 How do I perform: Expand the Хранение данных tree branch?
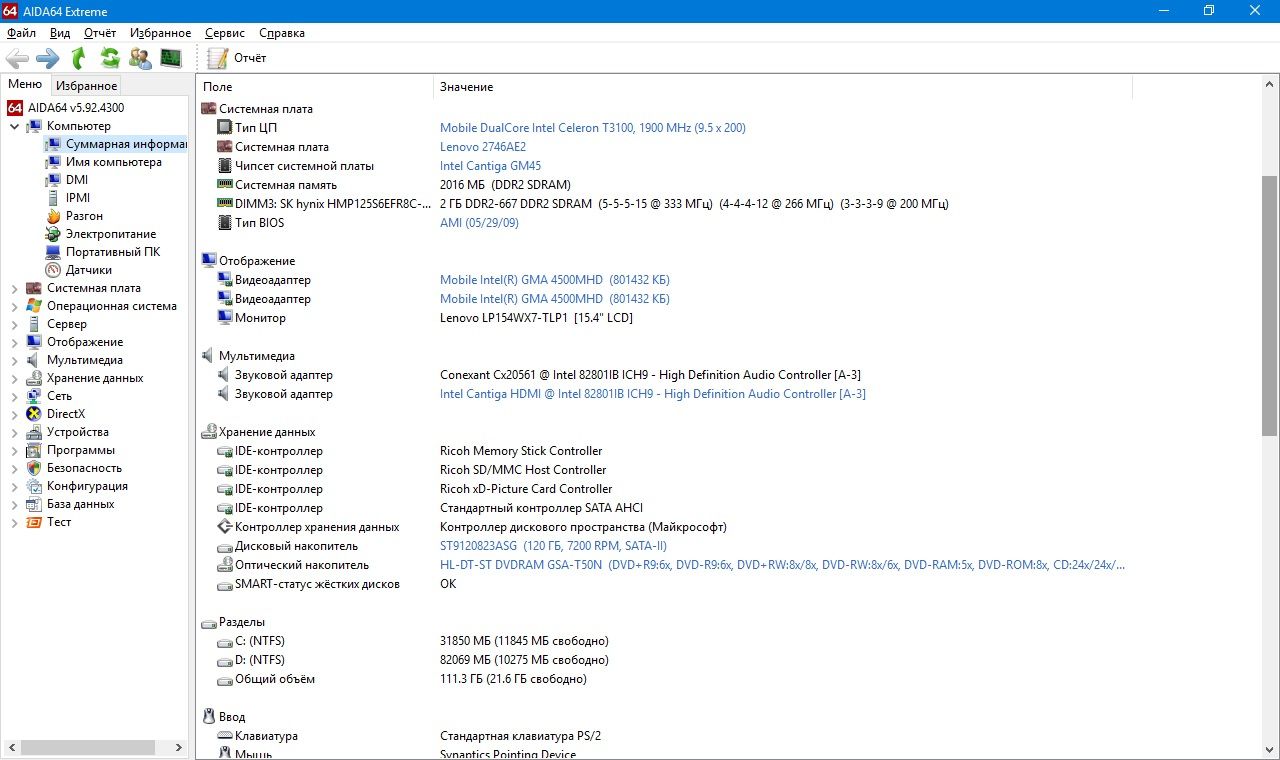point(14,378)
